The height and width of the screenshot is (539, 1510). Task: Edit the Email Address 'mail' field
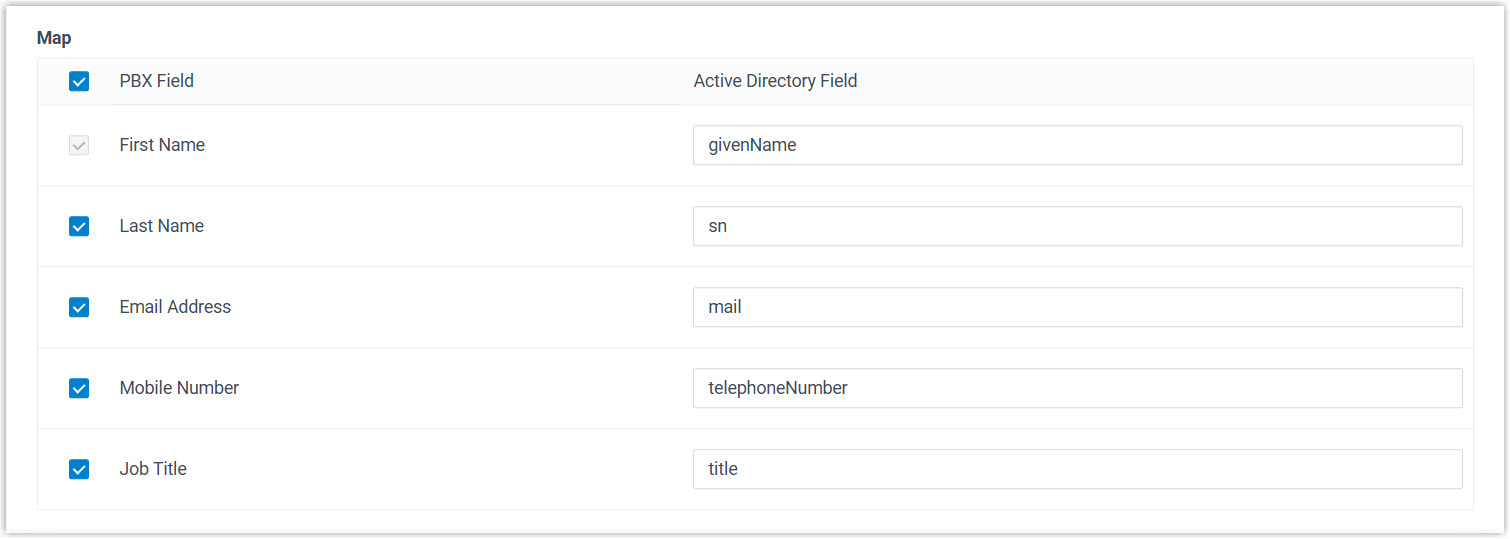1077,307
